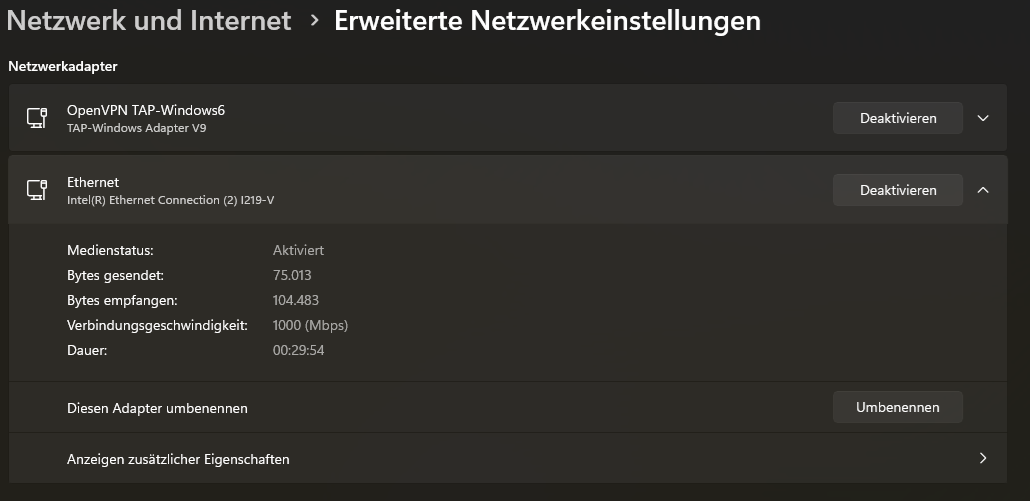Click the Medienstatus value Aktiviert

click(298, 250)
